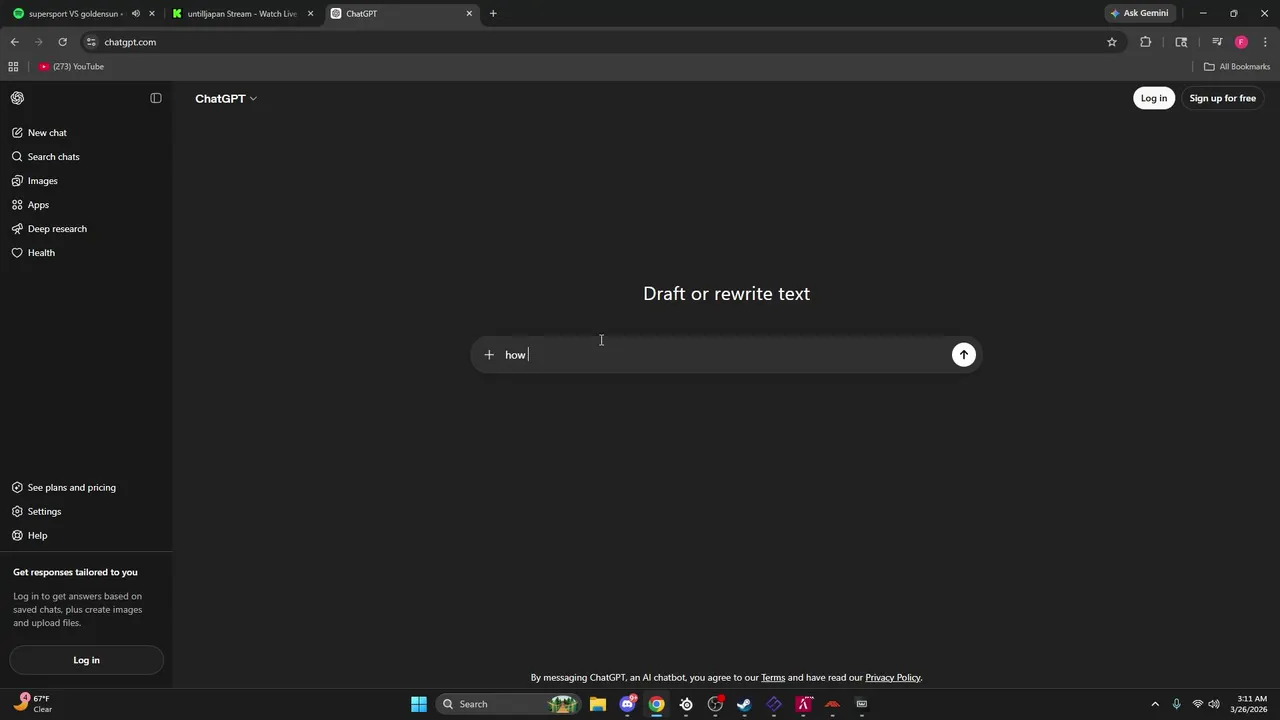Click the ChatGPT logo in the sidebar
This screenshot has height=720, width=1280.
pyautogui.click(x=18, y=98)
